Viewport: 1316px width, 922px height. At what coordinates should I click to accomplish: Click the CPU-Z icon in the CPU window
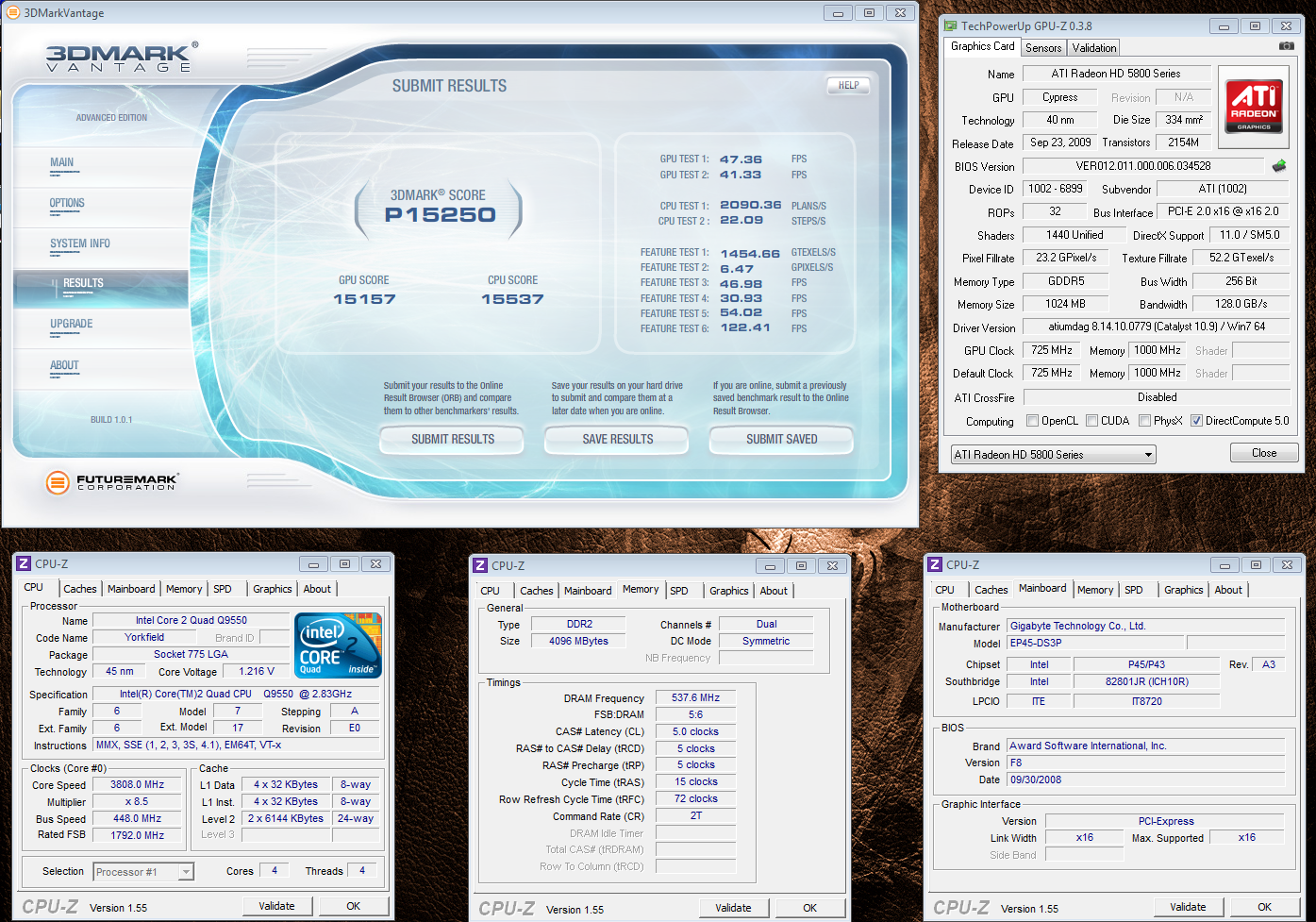(24, 563)
